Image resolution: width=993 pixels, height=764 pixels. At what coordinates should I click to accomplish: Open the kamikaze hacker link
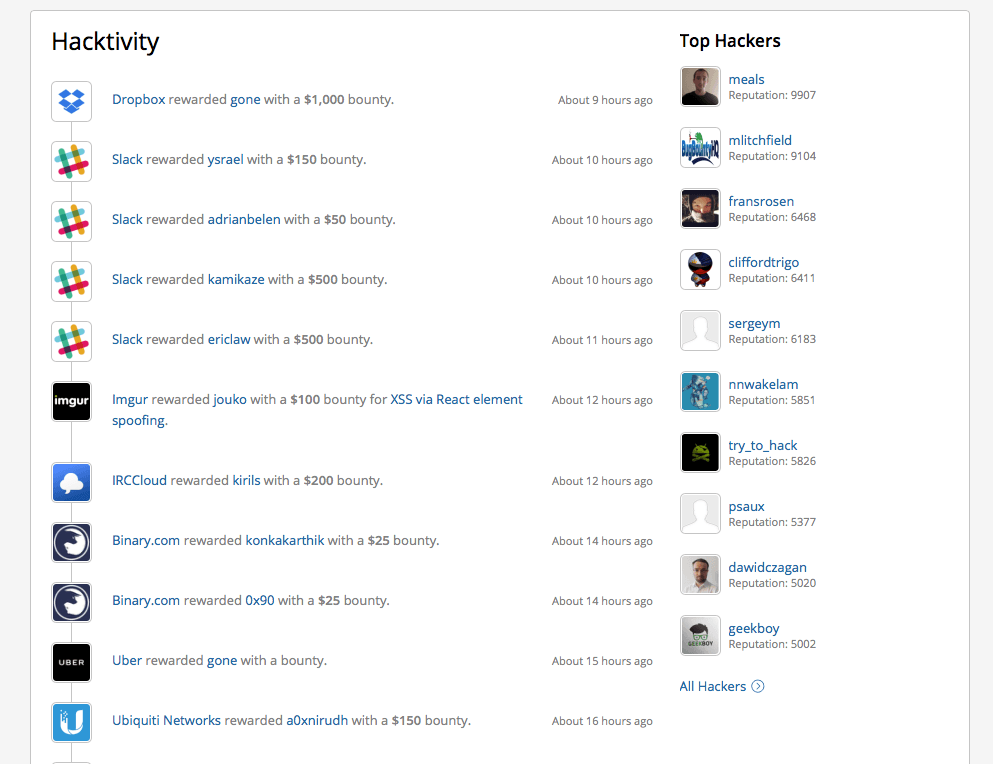pos(236,279)
